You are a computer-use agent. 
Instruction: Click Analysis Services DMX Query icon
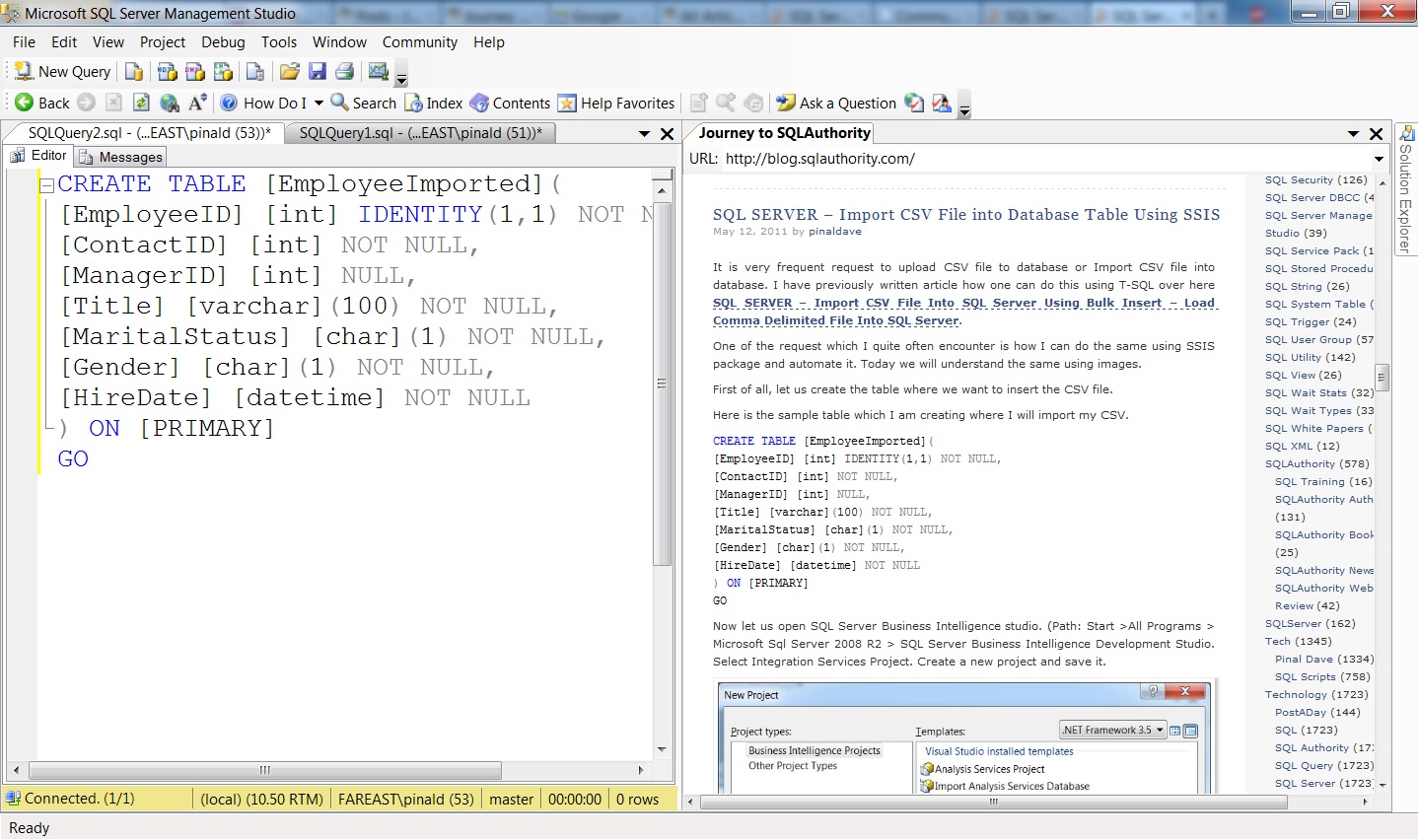coord(195,72)
